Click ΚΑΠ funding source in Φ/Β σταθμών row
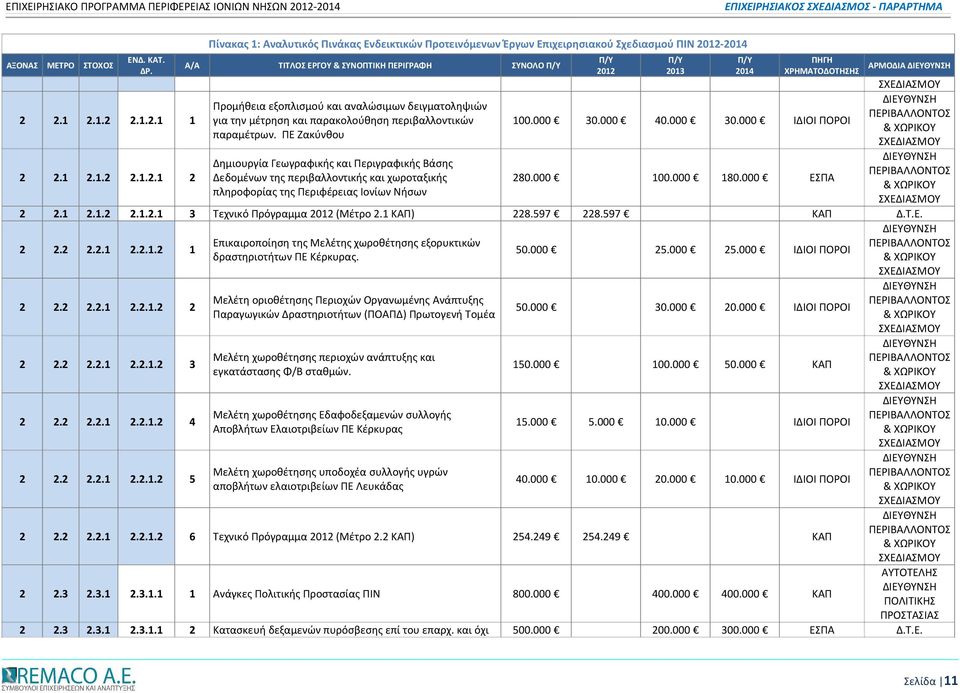The height and width of the screenshot is (693, 960). [x=822, y=364]
